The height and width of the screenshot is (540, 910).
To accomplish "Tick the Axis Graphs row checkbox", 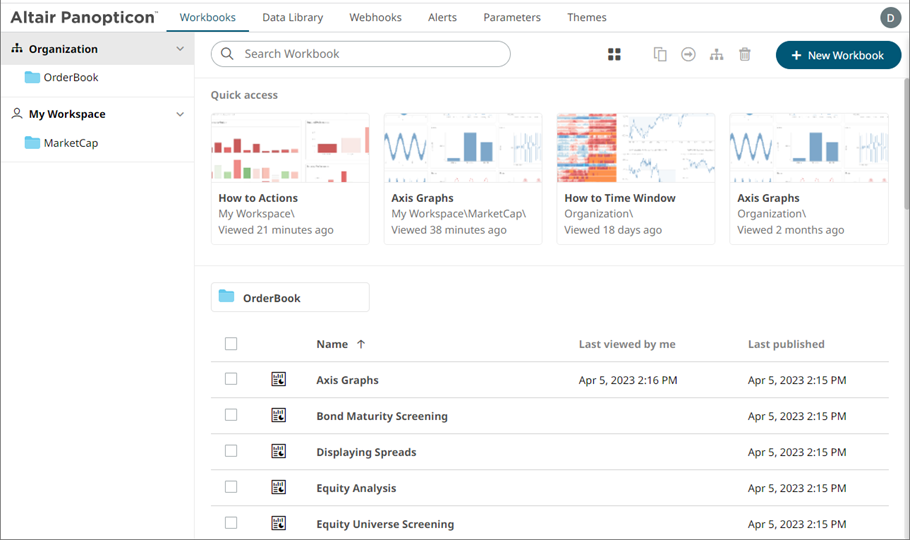I will [231, 379].
